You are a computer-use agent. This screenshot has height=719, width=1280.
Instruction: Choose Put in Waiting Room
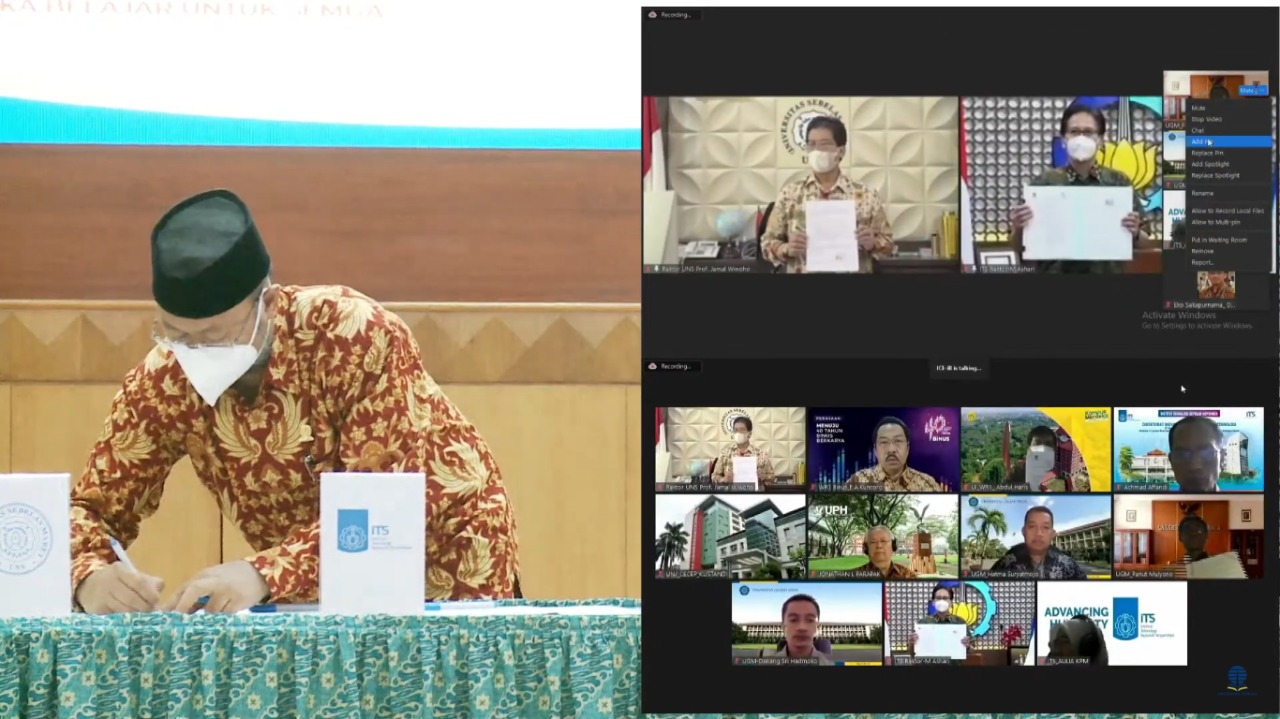(x=1219, y=240)
